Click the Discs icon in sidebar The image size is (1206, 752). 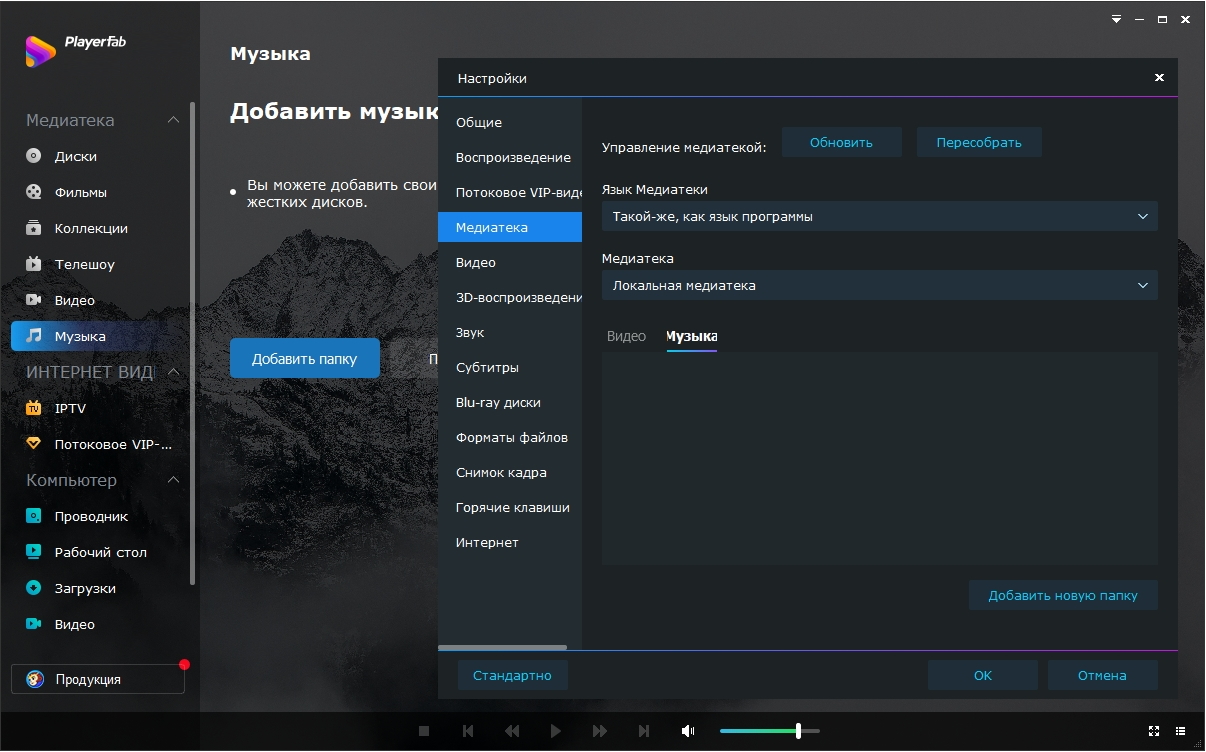pyautogui.click(x=34, y=156)
